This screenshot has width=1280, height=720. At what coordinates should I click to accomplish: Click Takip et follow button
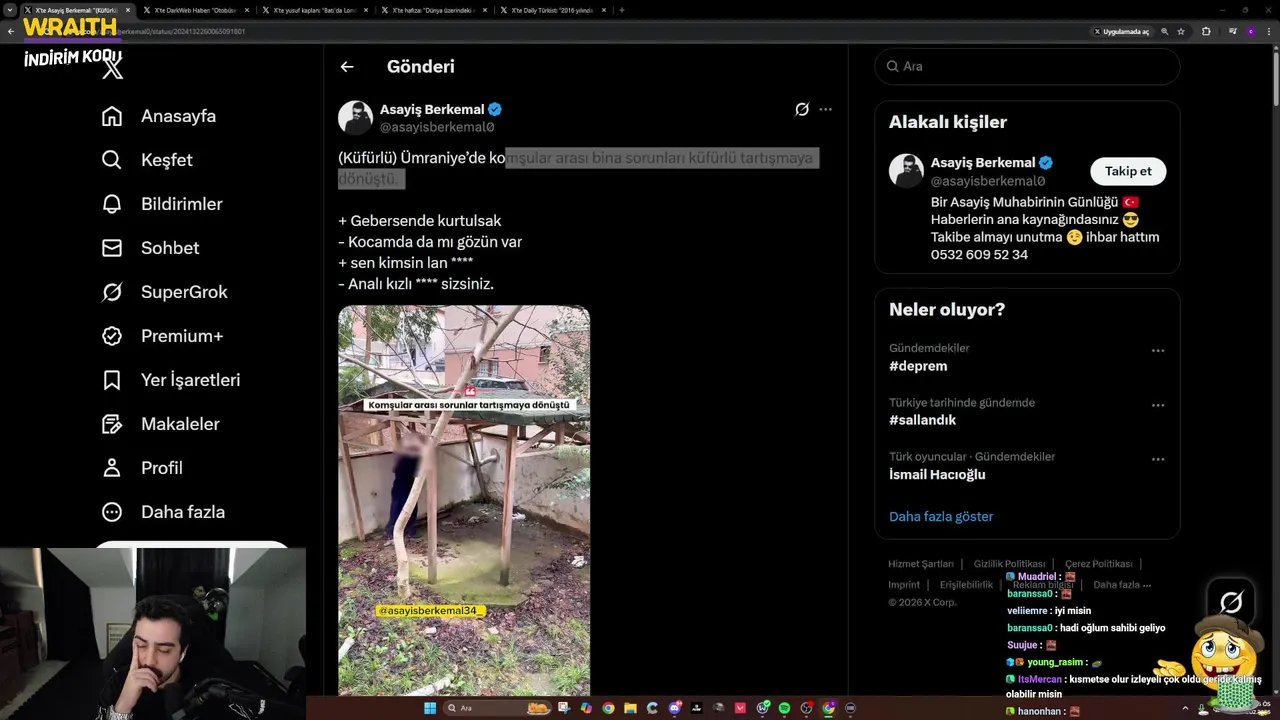1128,171
